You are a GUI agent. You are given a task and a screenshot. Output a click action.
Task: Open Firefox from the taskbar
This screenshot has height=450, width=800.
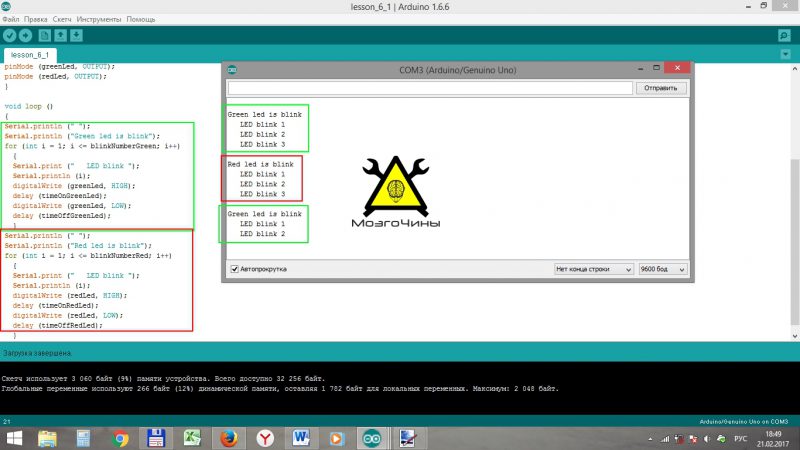[229, 438]
